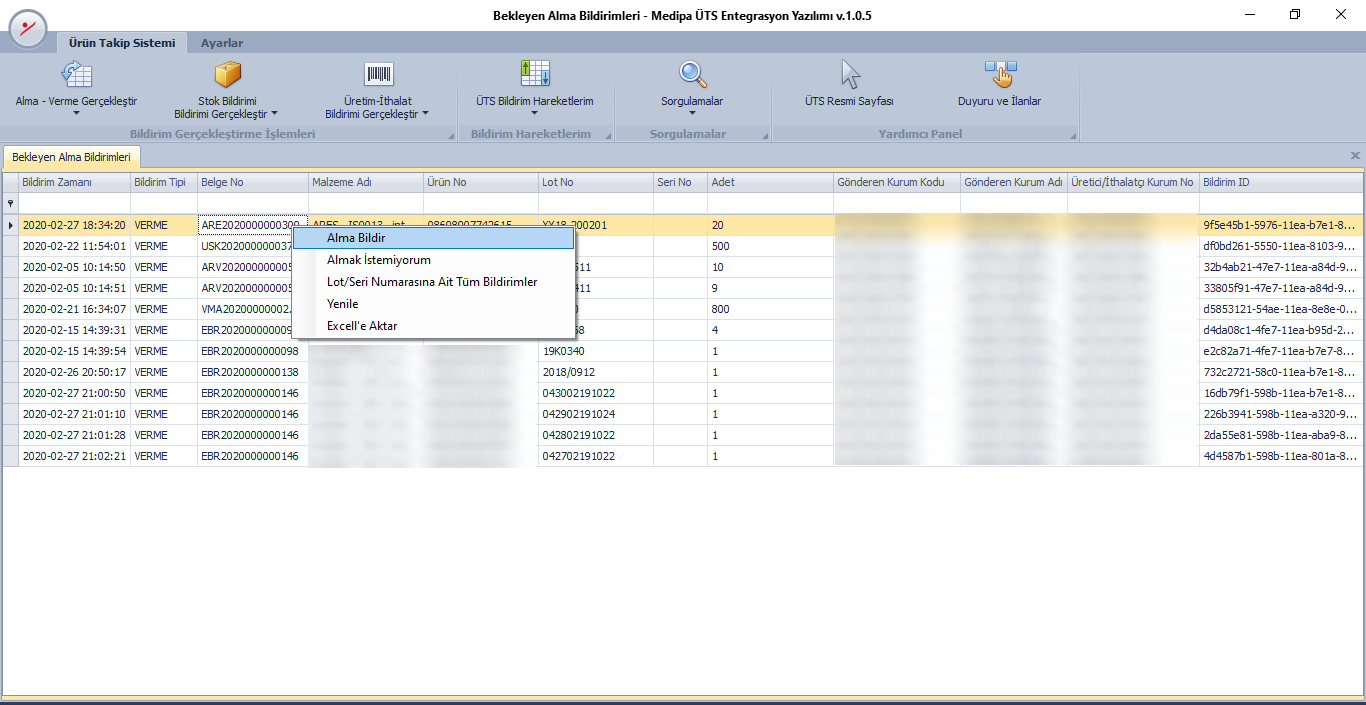The height and width of the screenshot is (705, 1366).
Task: Expand Üretim-İthalat Bildirimi Gerçekleştir dropdown arrow
Action: pyautogui.click(x=425, y=114)
